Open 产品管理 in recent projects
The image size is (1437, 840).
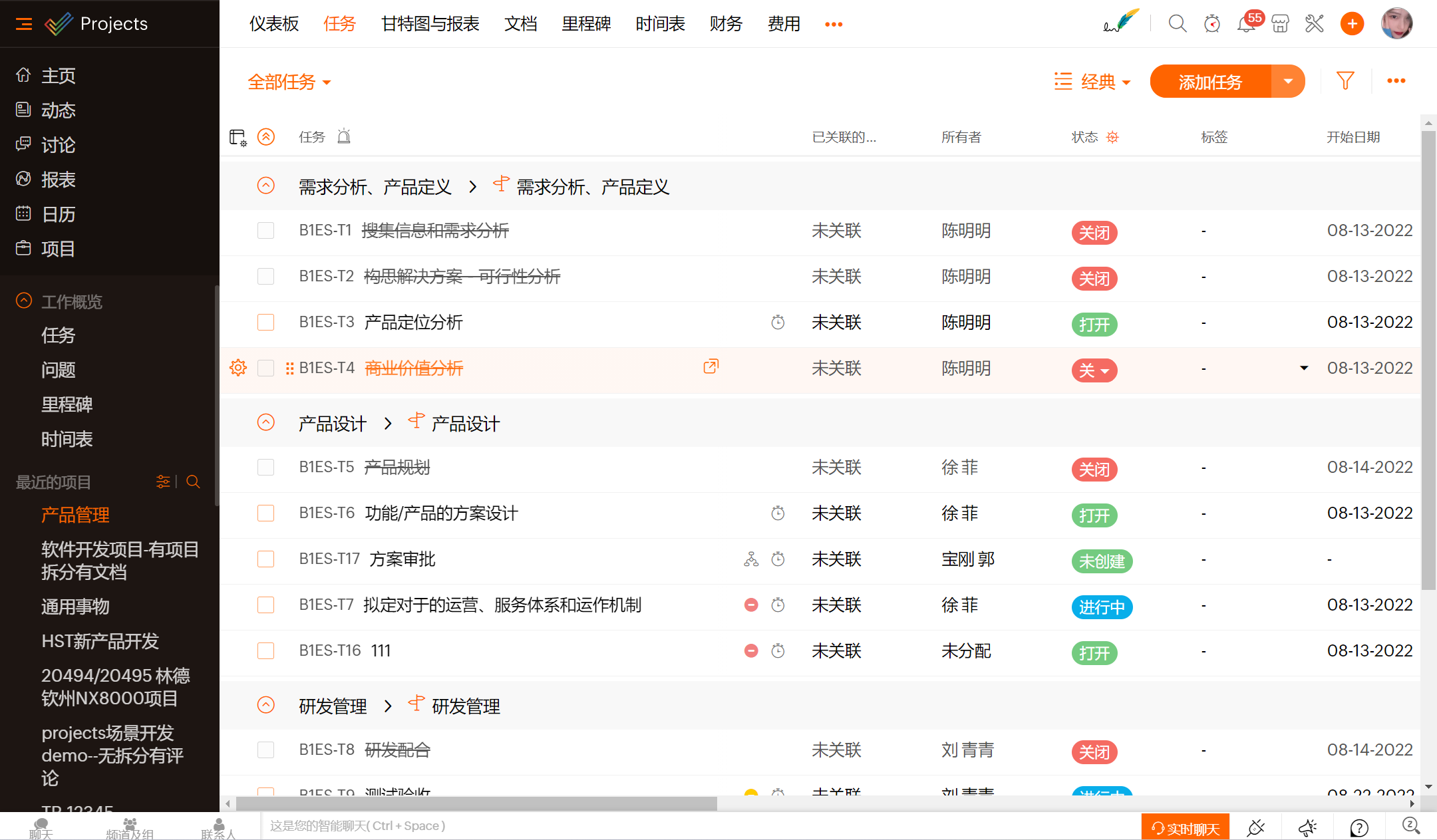[x=75, y=515]
